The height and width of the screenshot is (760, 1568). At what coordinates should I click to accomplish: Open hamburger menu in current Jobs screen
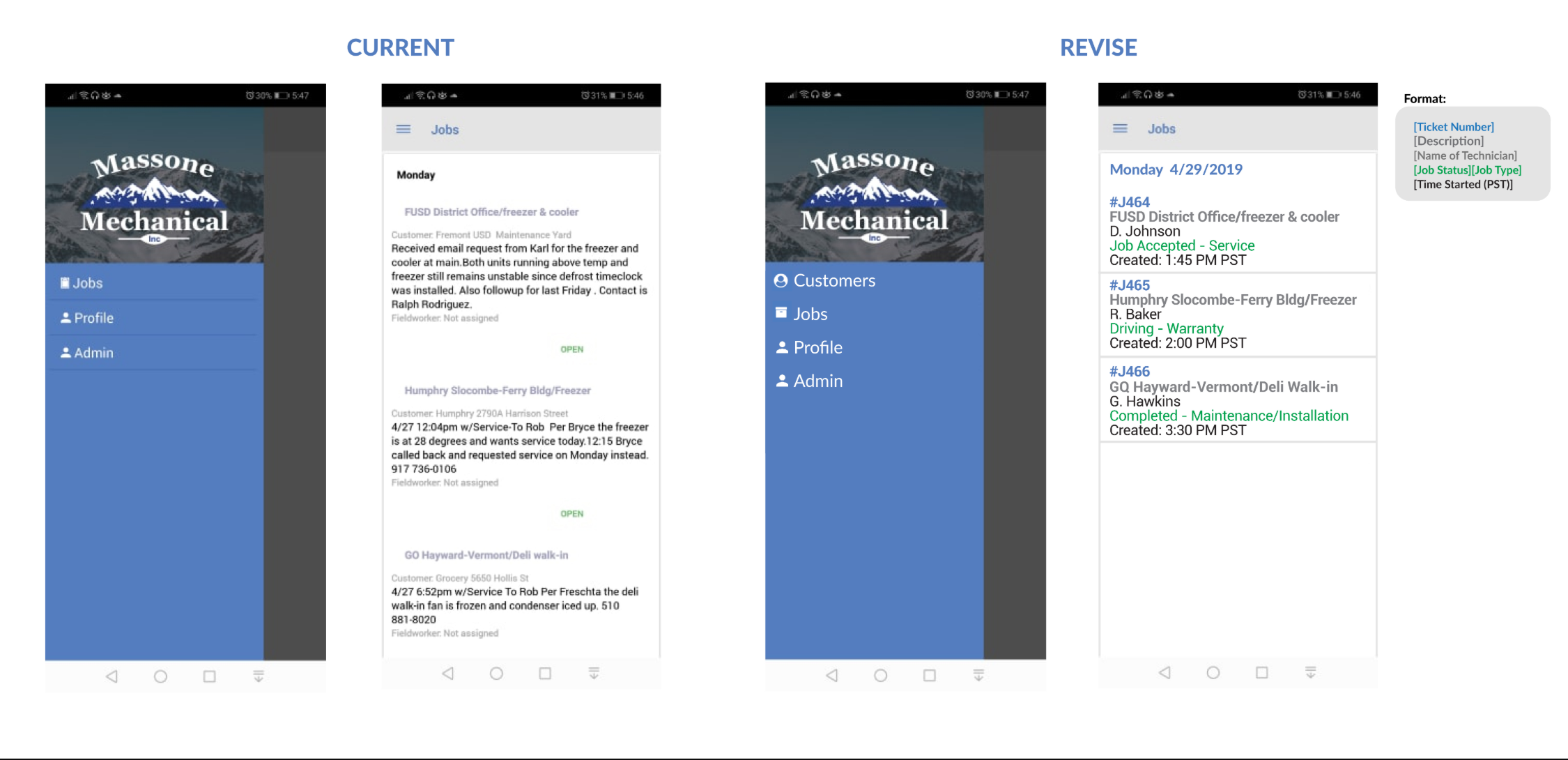tap(403, 130)
